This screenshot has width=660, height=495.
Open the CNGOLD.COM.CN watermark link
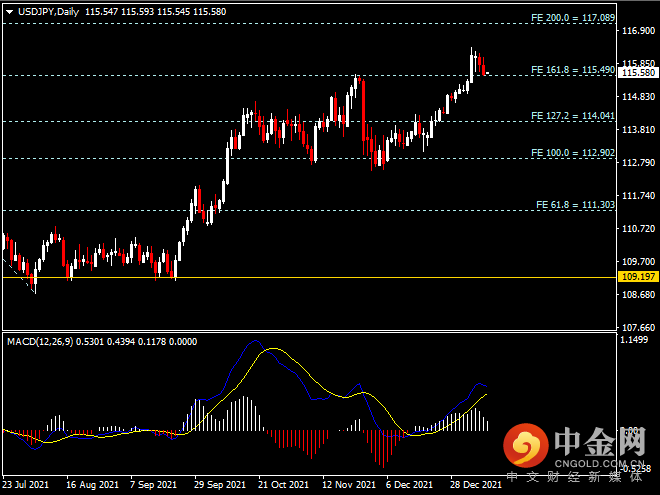(x=599, y=464)
